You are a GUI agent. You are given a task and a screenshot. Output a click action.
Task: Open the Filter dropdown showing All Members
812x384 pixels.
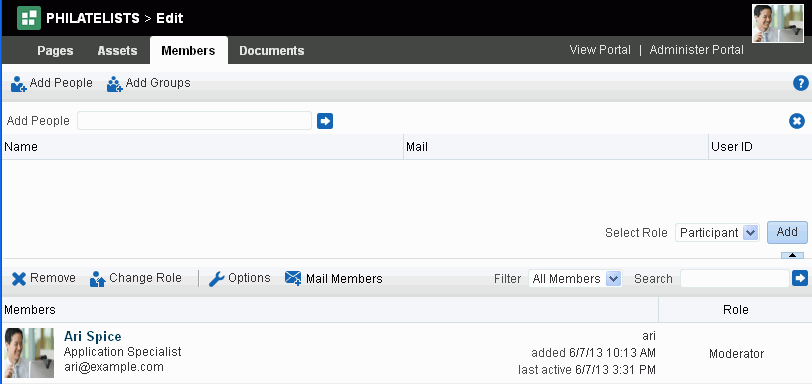(575, 279)
